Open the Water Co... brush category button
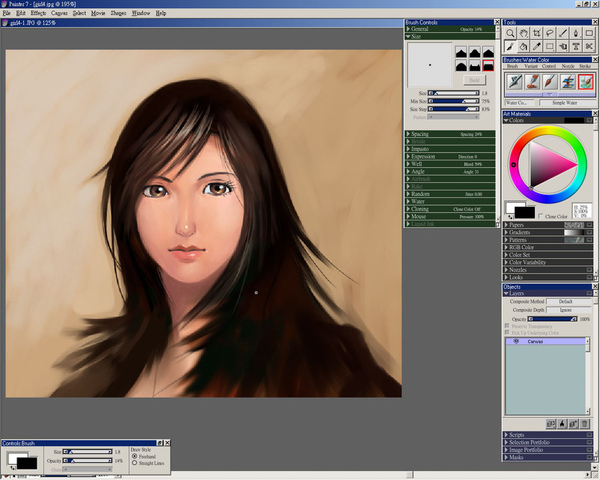Viewport: 600px width, 480px height. 520,103
